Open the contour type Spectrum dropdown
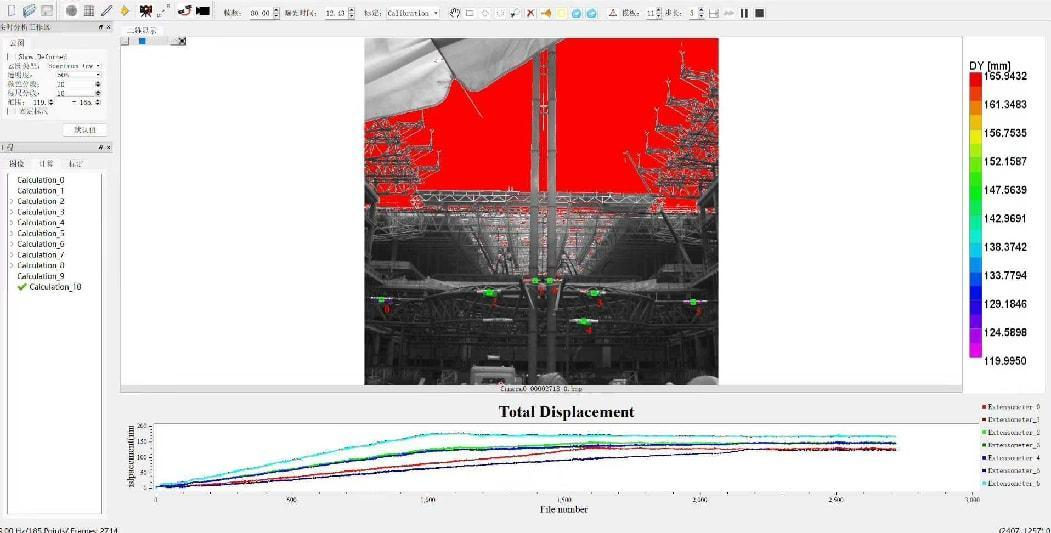The image size is (1051, 533). 74,66
